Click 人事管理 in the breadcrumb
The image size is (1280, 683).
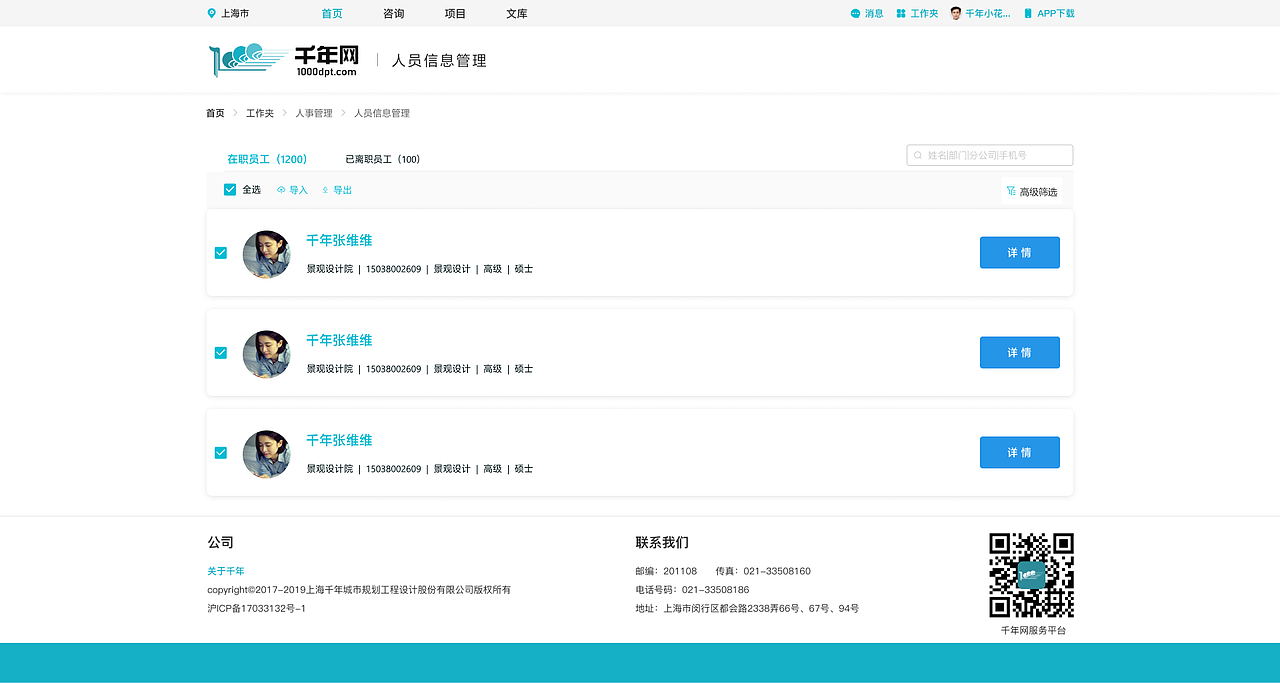click(x=314, y=113)
